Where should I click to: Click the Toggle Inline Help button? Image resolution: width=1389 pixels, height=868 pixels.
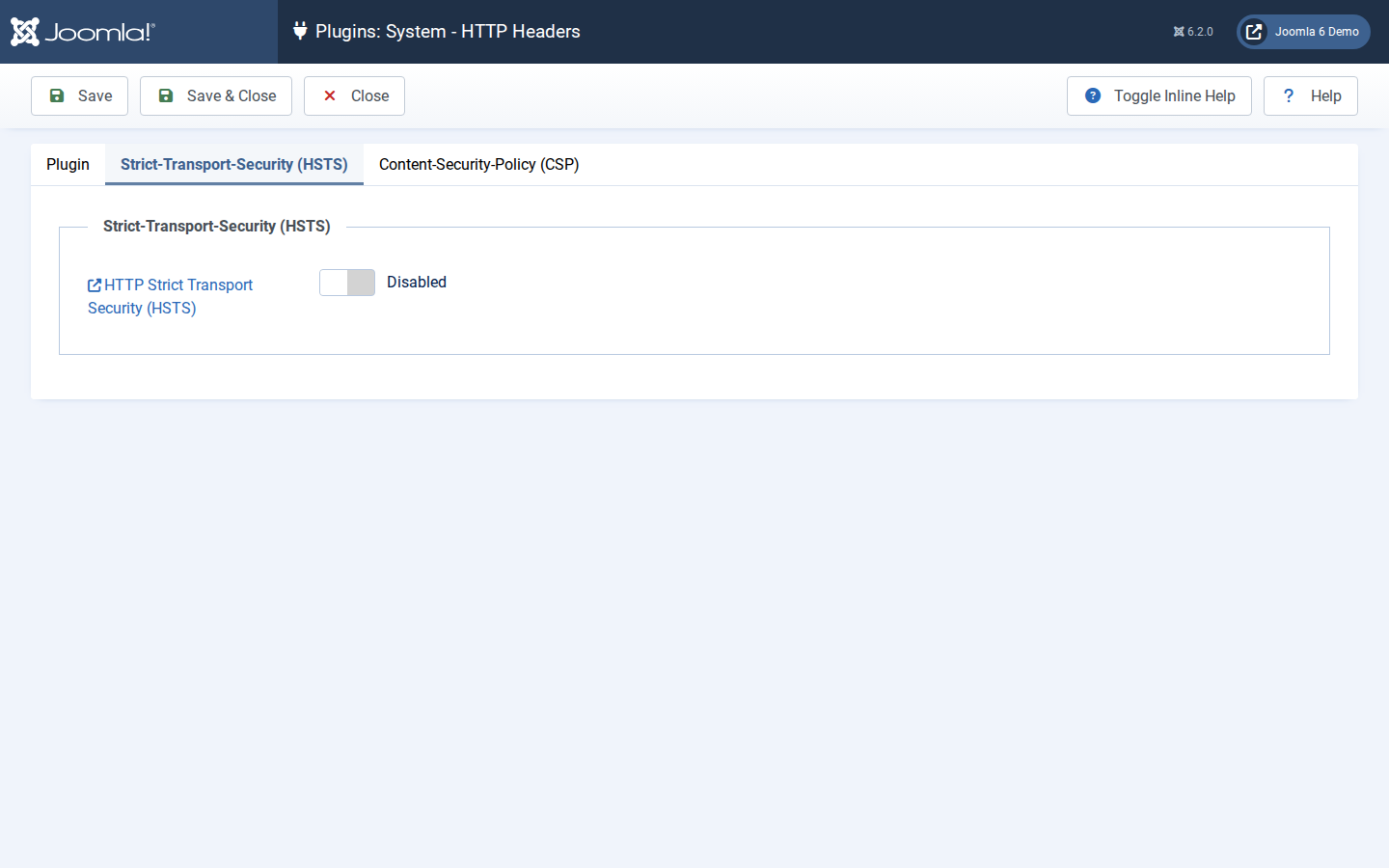point(1159,95)
